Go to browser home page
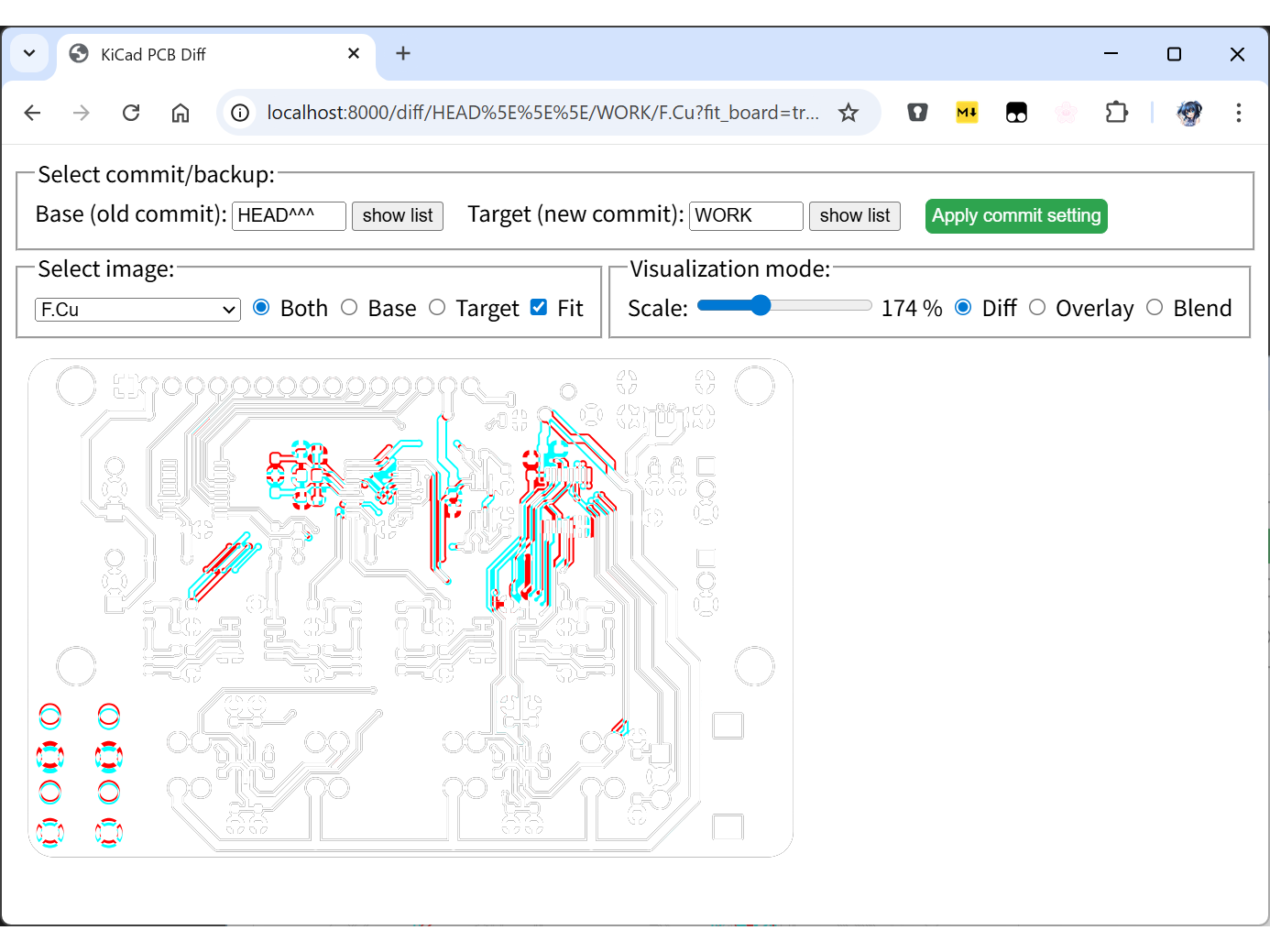The image size is (1270, 952). click(181, 113)
